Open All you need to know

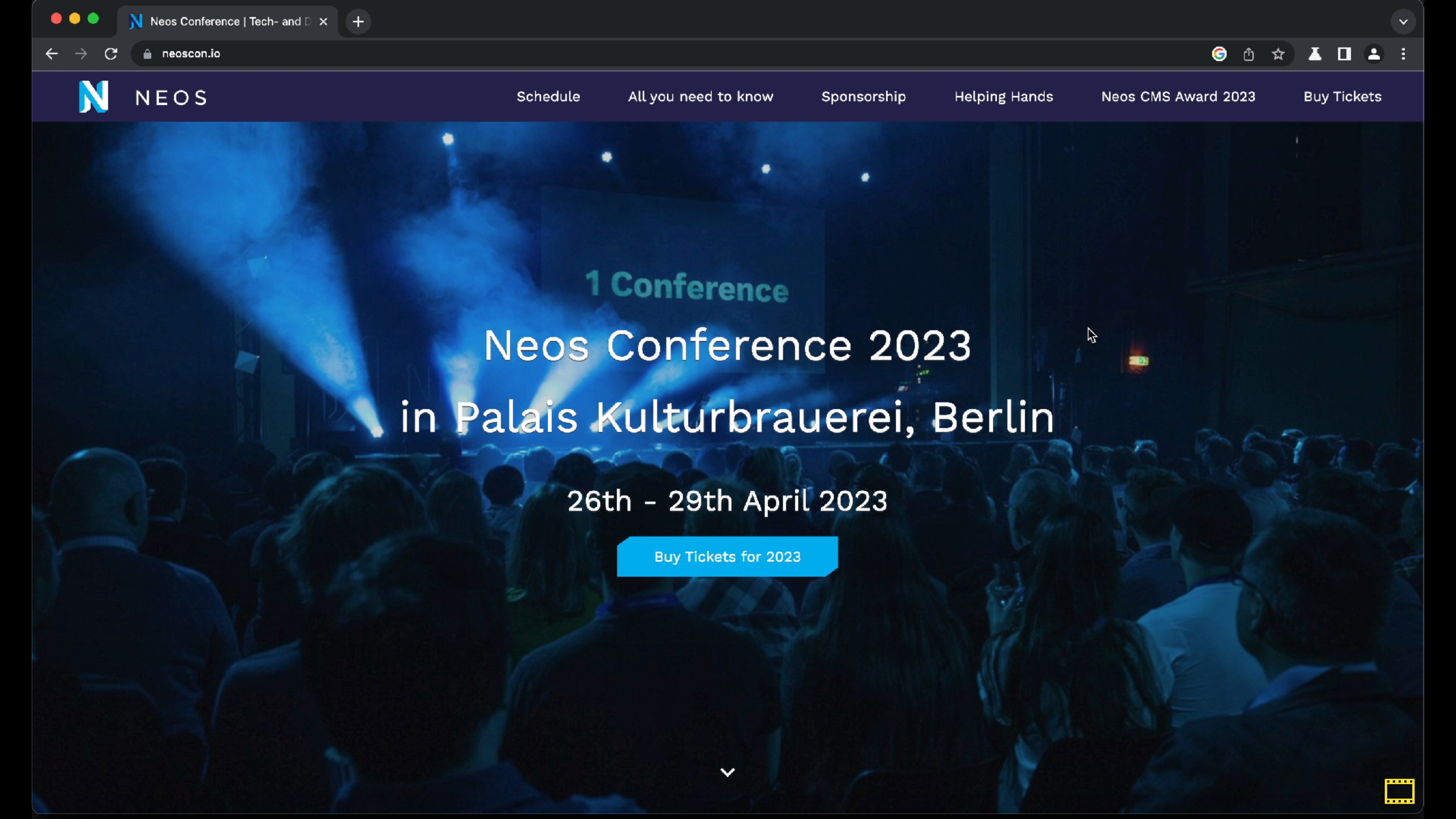click(x=701, y=97)
